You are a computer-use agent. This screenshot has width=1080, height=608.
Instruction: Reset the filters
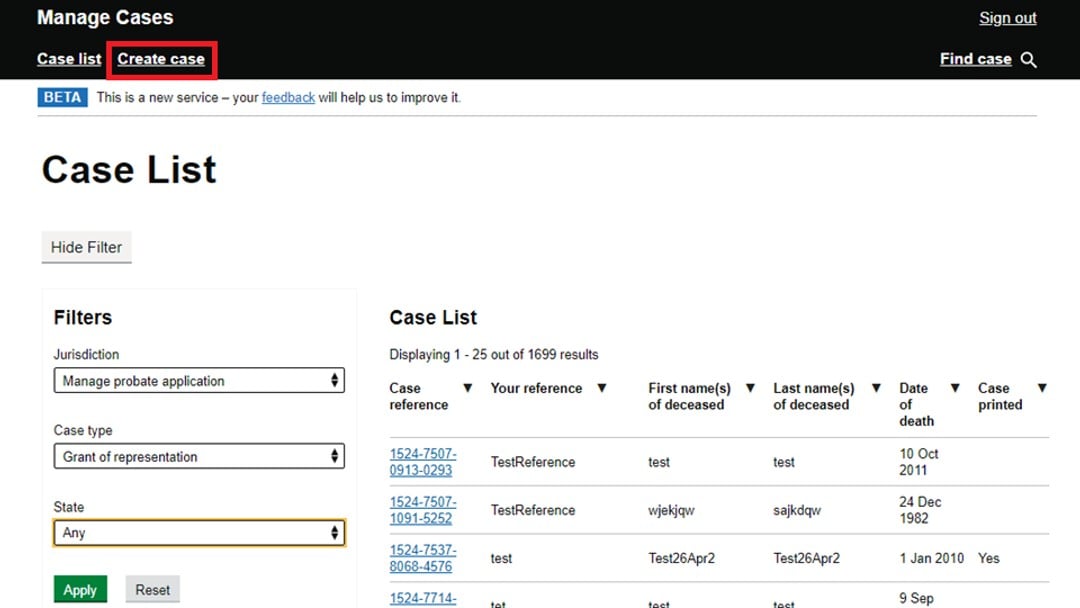click(x=152, y=590)
